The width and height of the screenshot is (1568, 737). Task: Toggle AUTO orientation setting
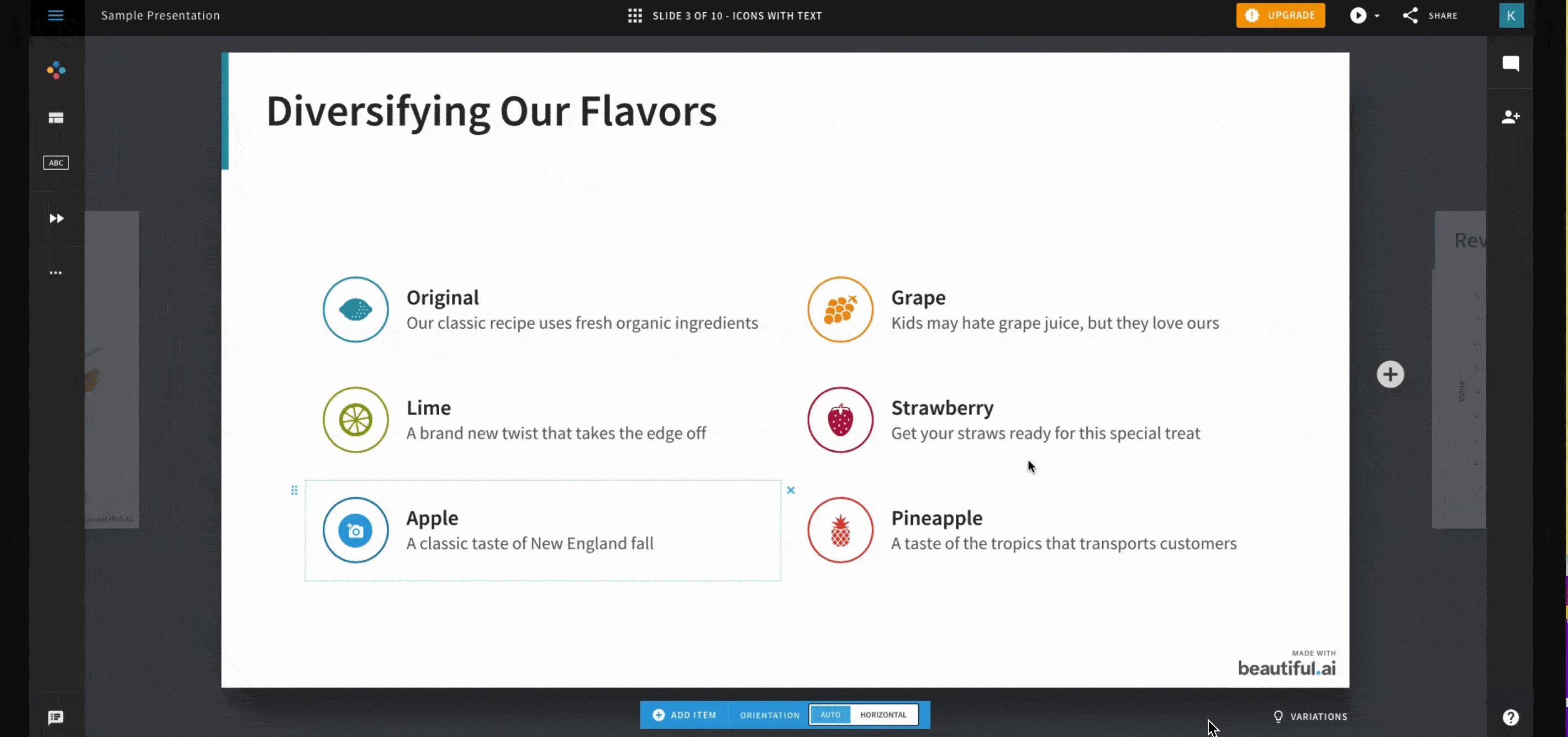click(x=831, y=714)
